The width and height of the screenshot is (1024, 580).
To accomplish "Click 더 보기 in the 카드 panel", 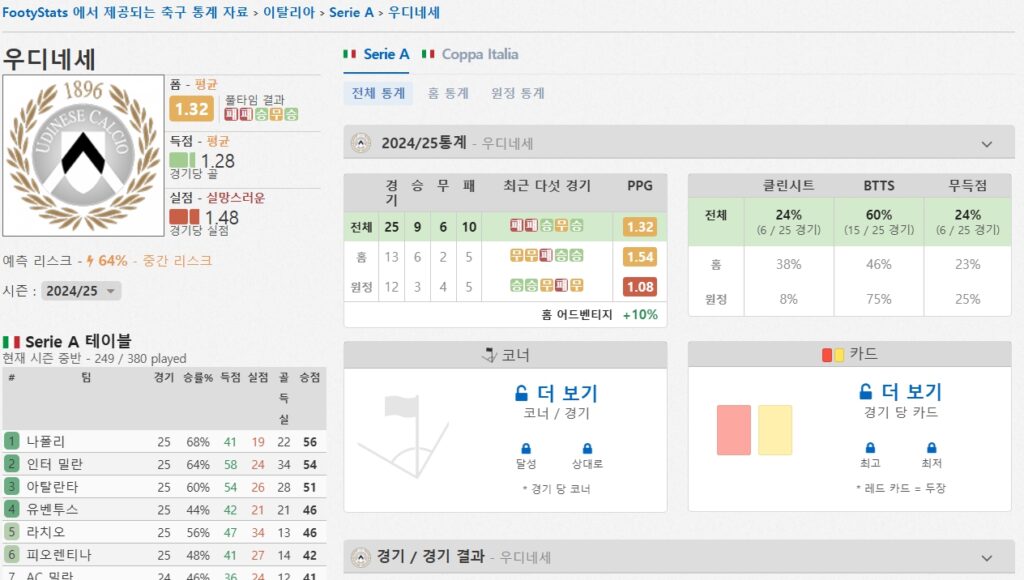I will (901, 392).
